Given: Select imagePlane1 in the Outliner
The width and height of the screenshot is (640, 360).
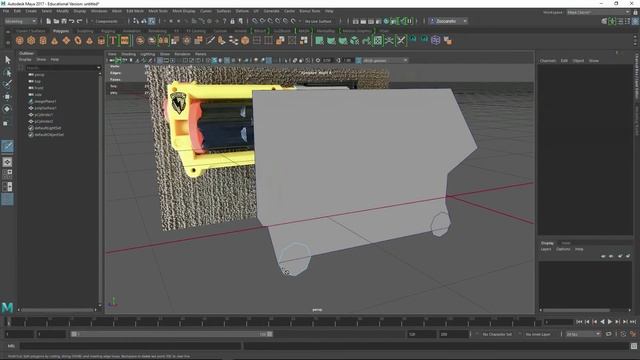Looking at the screenshot, I should click(45, 101).
